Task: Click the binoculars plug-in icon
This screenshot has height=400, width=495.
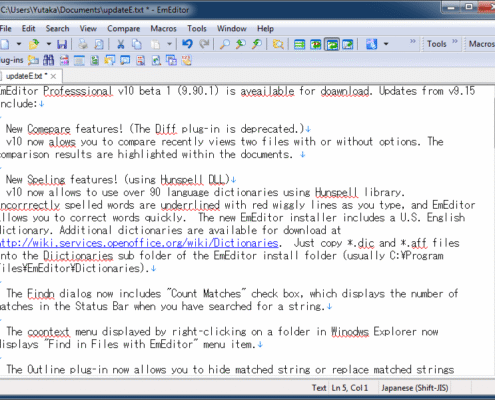Action: (49, 60)
